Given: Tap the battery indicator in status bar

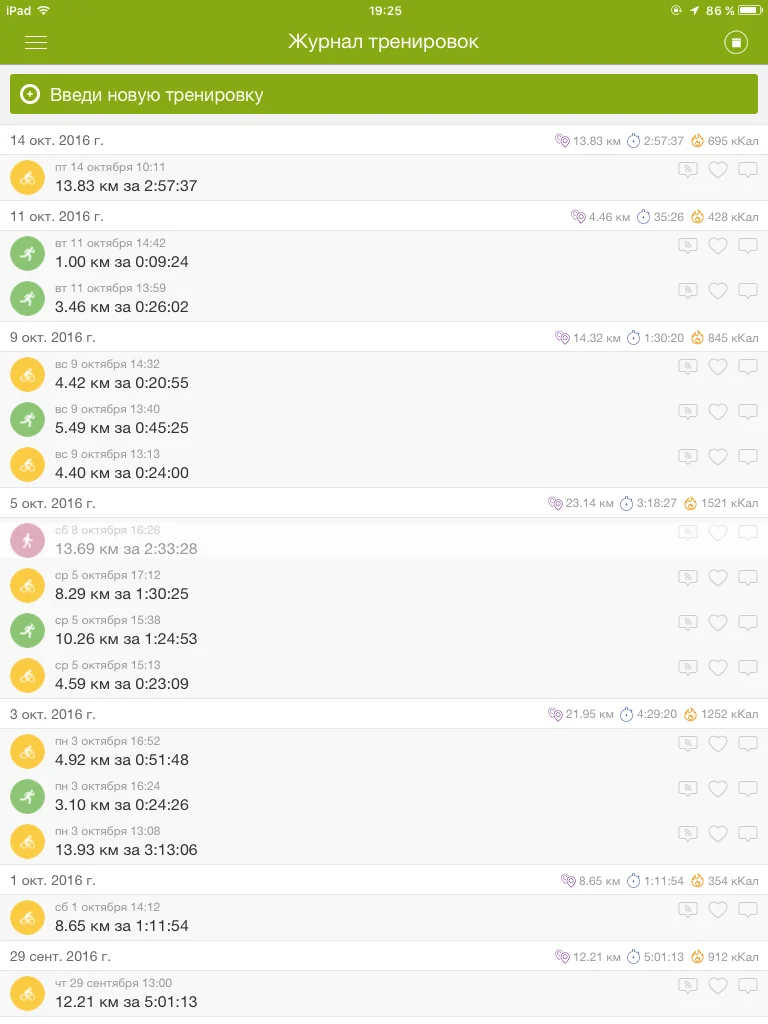Looking at the screenshot, I should (x=750, y=10).
